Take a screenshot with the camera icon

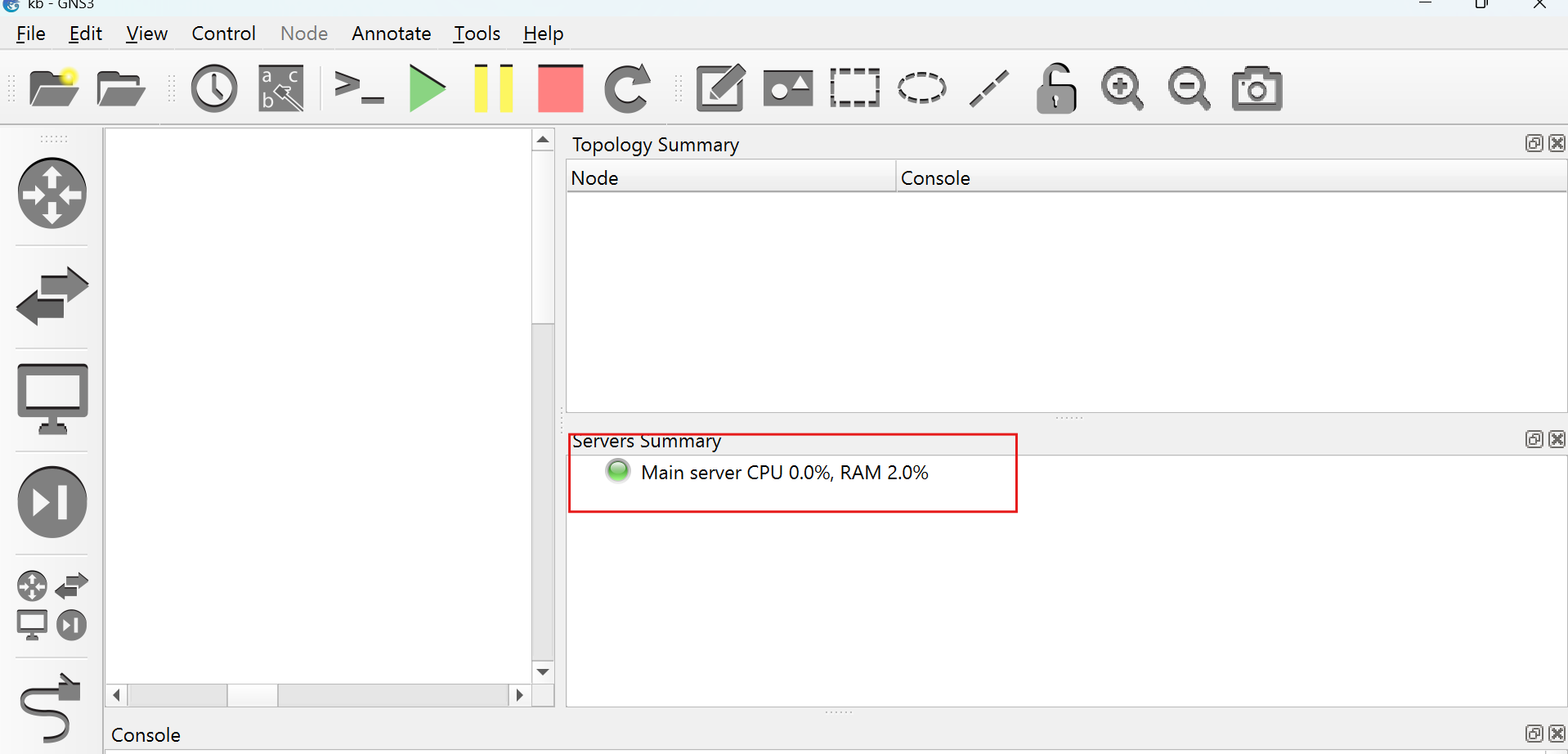1257,88
